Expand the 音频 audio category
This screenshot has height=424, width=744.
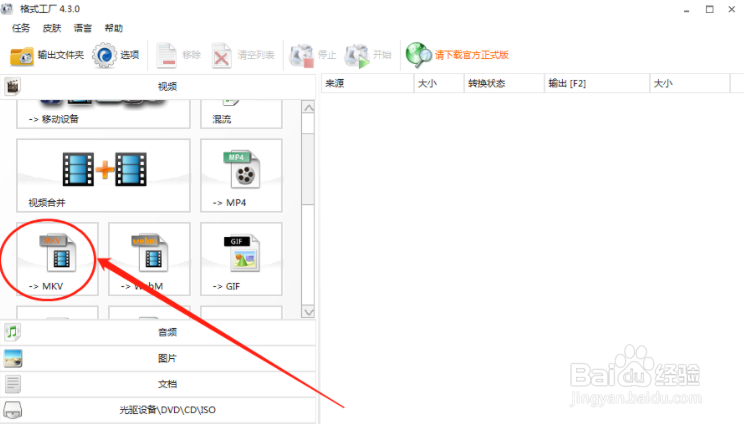[158, 332]
